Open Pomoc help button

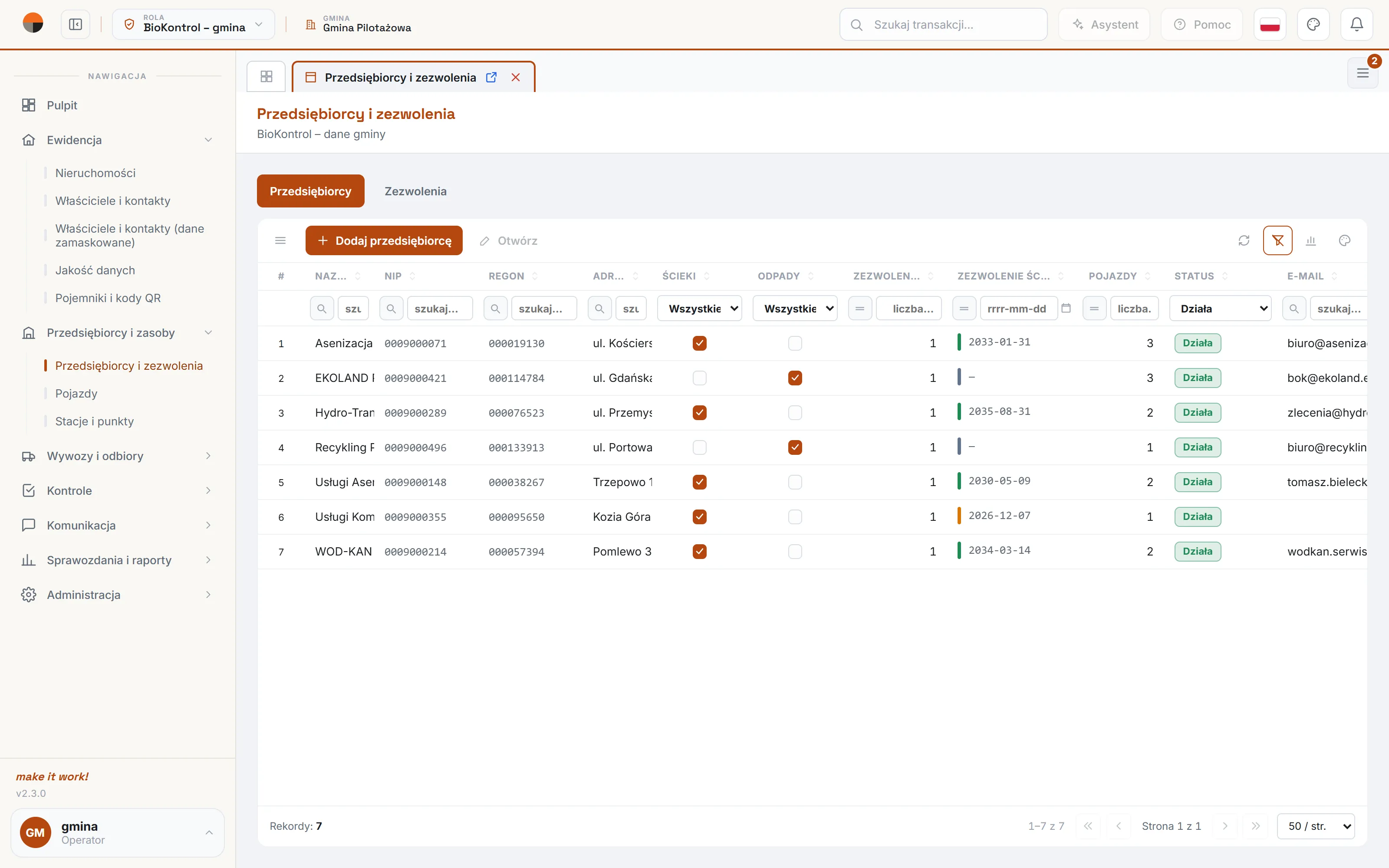tap(1202, 24)
